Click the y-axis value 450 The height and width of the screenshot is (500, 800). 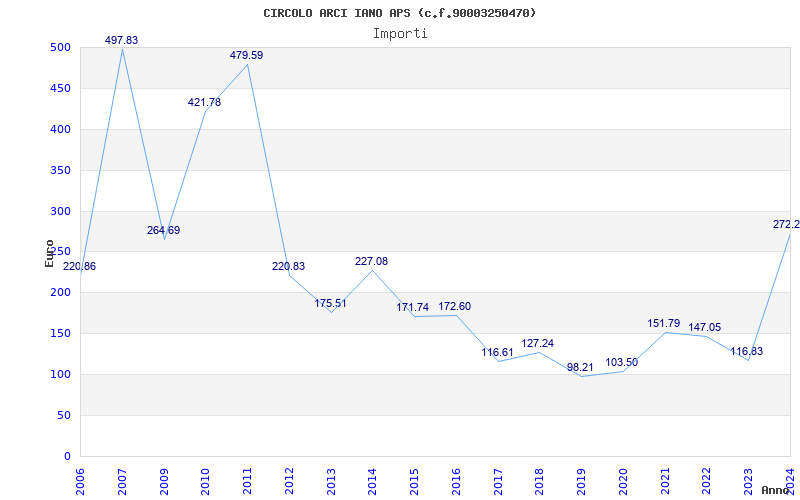[59, 88]
